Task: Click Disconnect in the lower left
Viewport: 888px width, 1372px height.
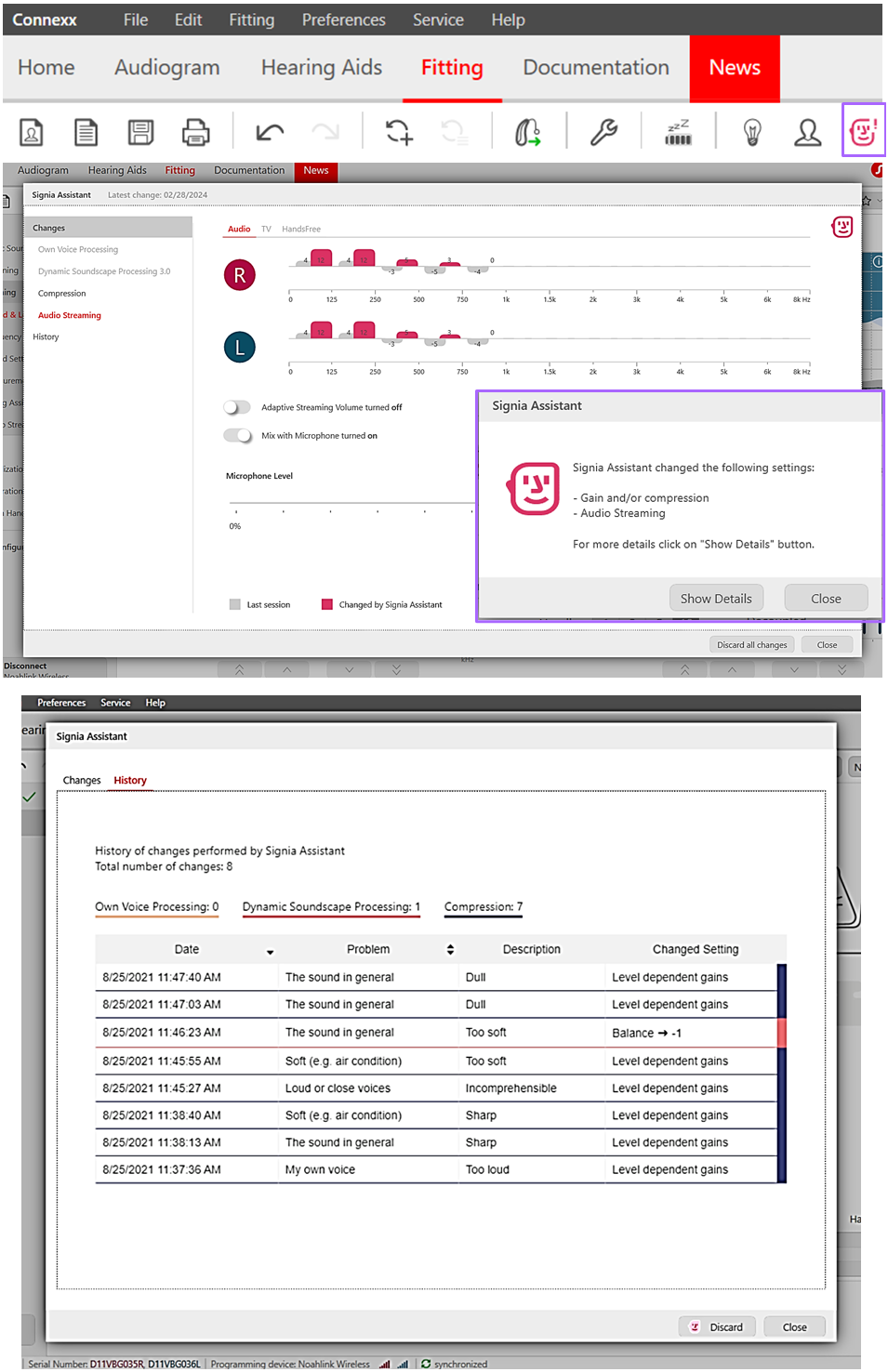Action: [x=25, y=666]
